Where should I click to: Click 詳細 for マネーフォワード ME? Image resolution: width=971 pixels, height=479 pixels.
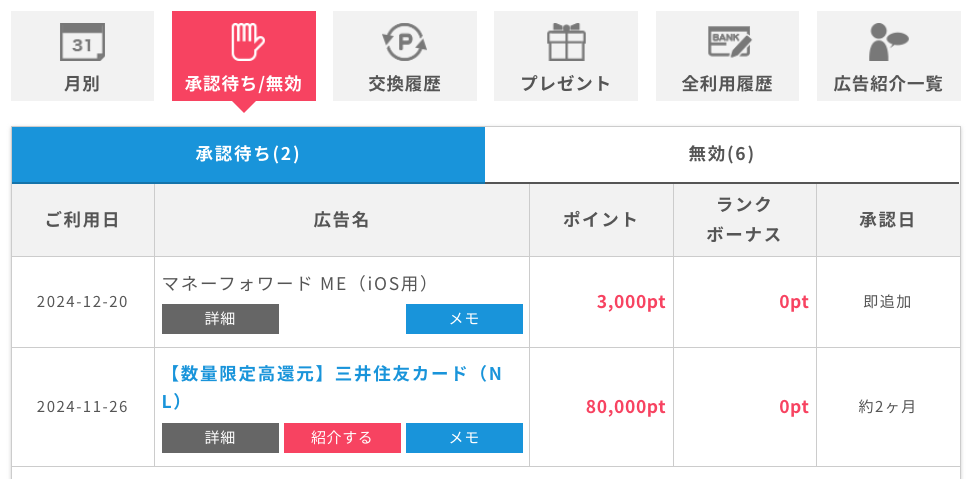220,319
